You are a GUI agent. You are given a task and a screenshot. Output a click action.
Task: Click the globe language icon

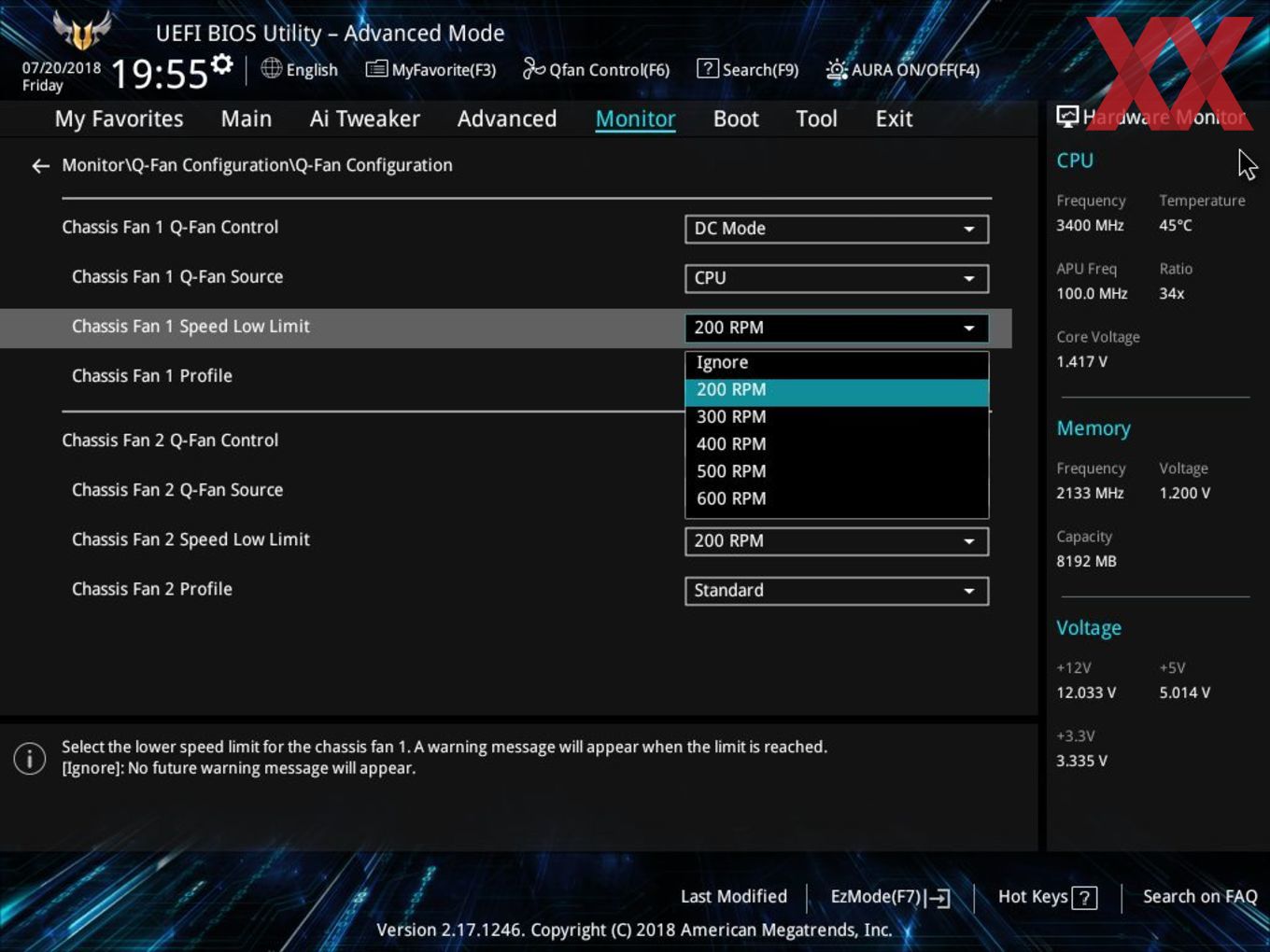click(271, 68)
